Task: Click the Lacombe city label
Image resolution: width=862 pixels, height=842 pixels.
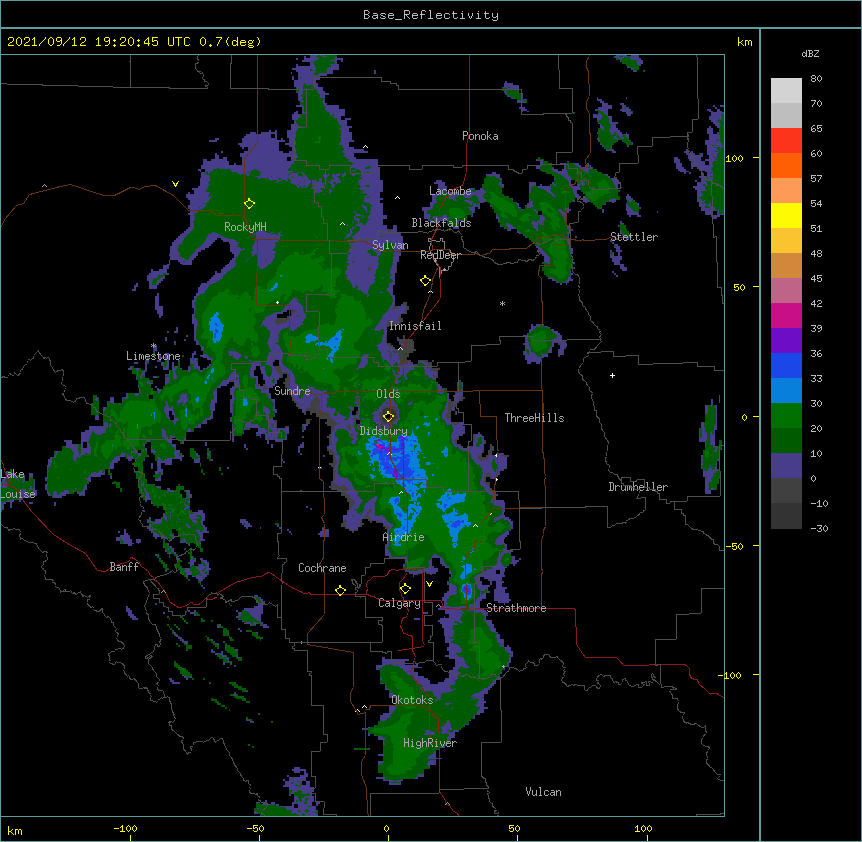Action: (x=450, y=191)
